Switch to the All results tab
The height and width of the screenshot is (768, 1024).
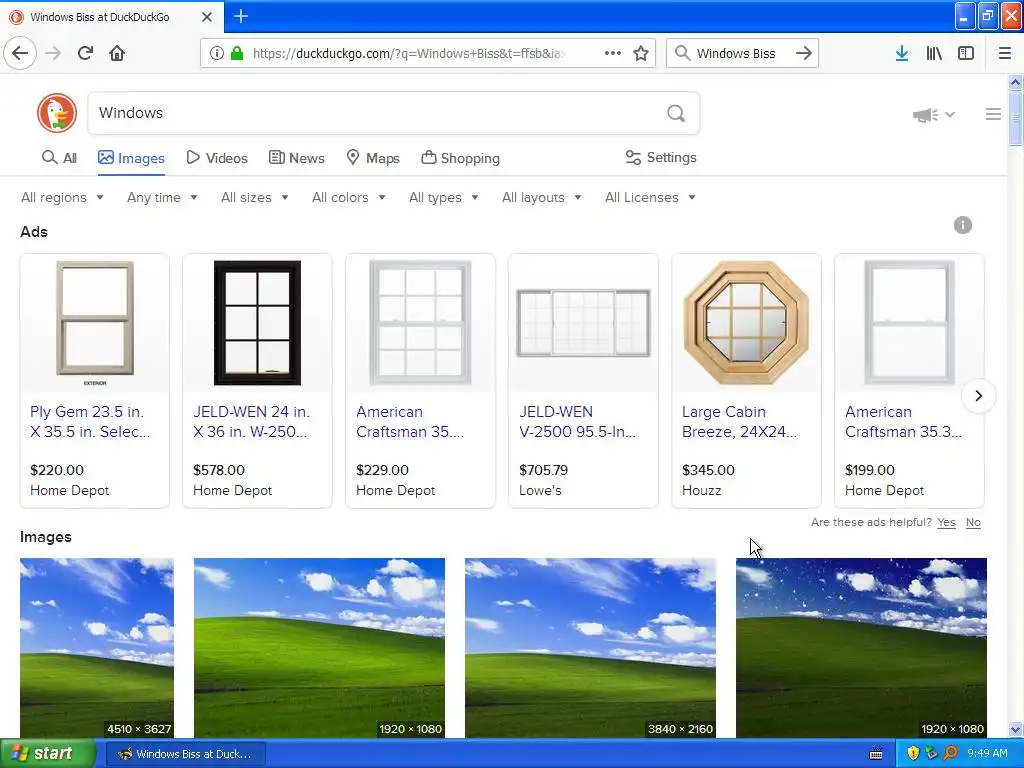click(x=59, y=158)
